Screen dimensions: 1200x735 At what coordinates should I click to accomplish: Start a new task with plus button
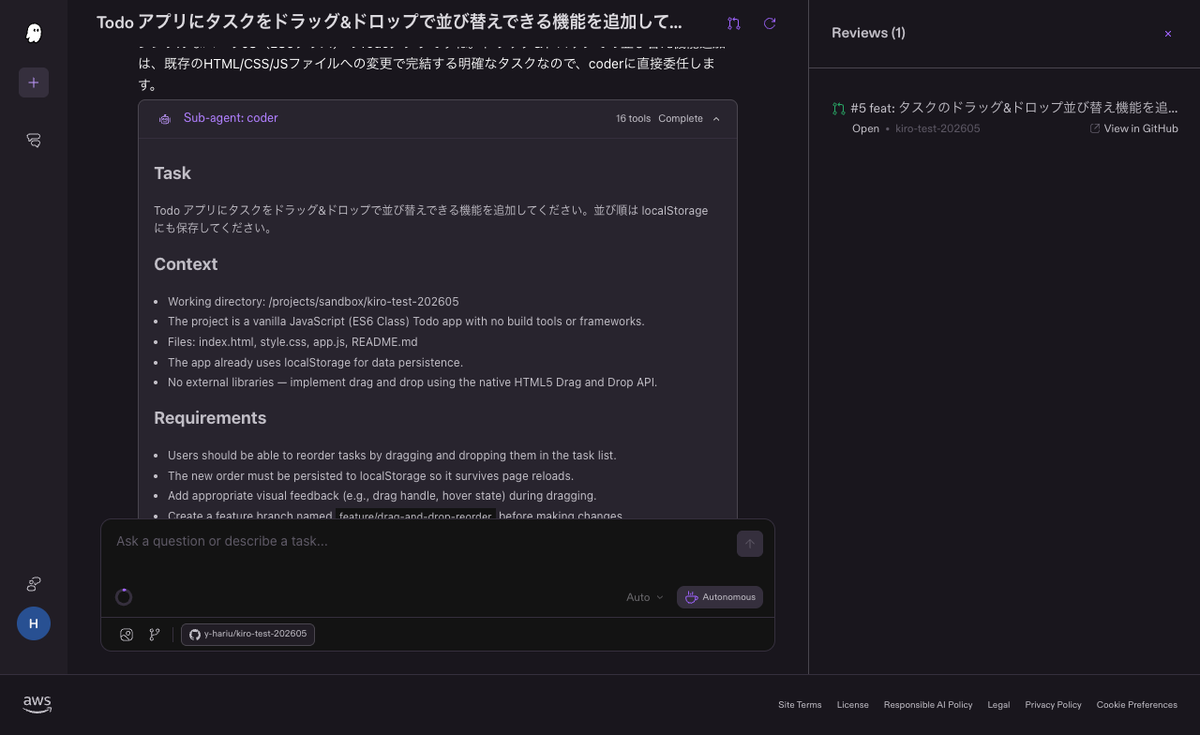[33, 82]
